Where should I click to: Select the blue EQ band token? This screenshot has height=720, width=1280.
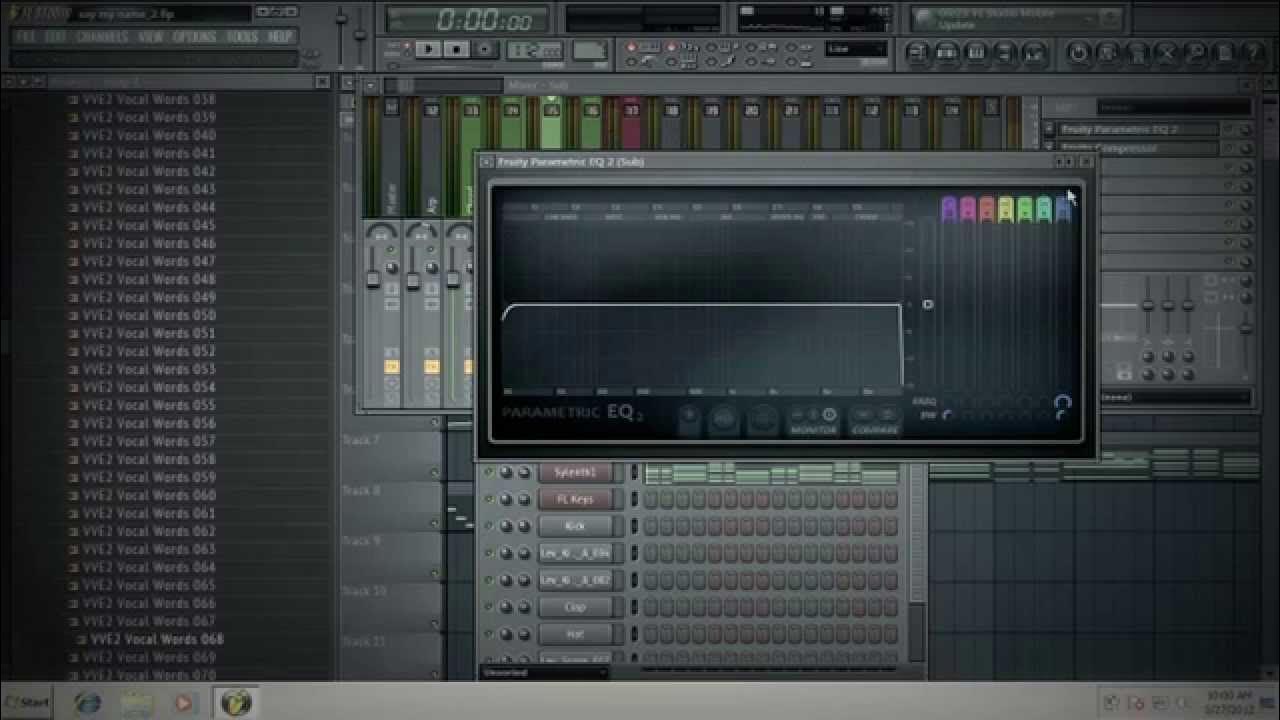[1063, 208]
